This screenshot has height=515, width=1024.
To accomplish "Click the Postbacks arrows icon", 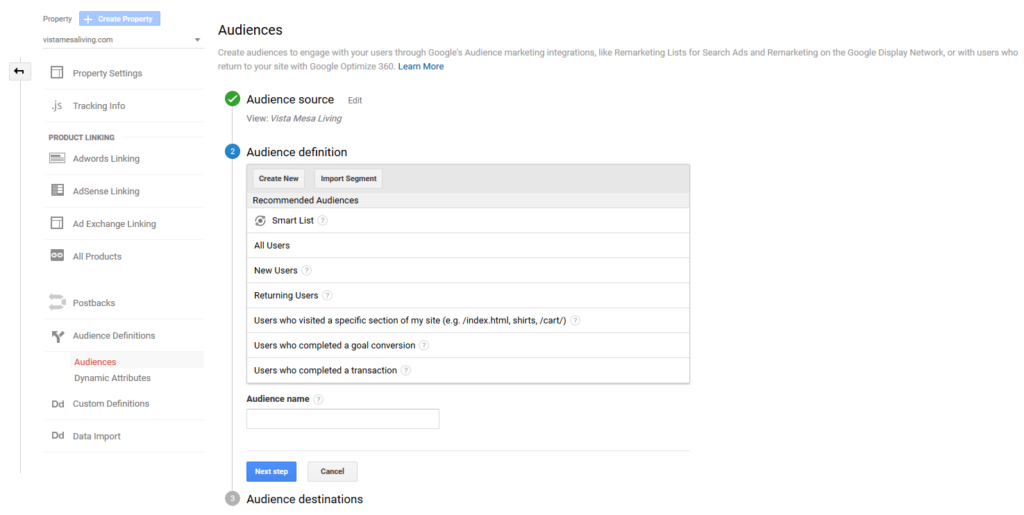I will click(x=57, y=302).
